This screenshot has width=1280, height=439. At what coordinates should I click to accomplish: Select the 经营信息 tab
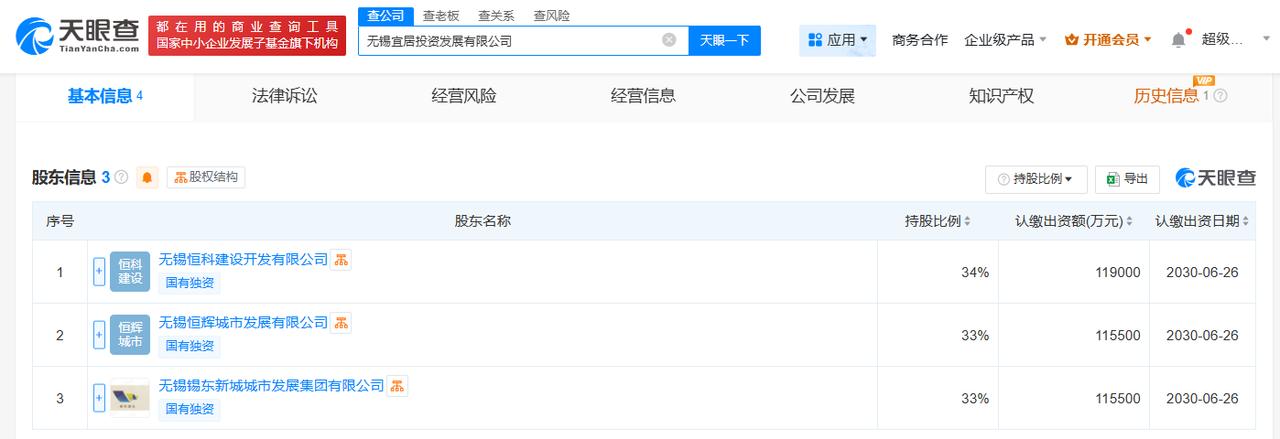coord(643,96)
